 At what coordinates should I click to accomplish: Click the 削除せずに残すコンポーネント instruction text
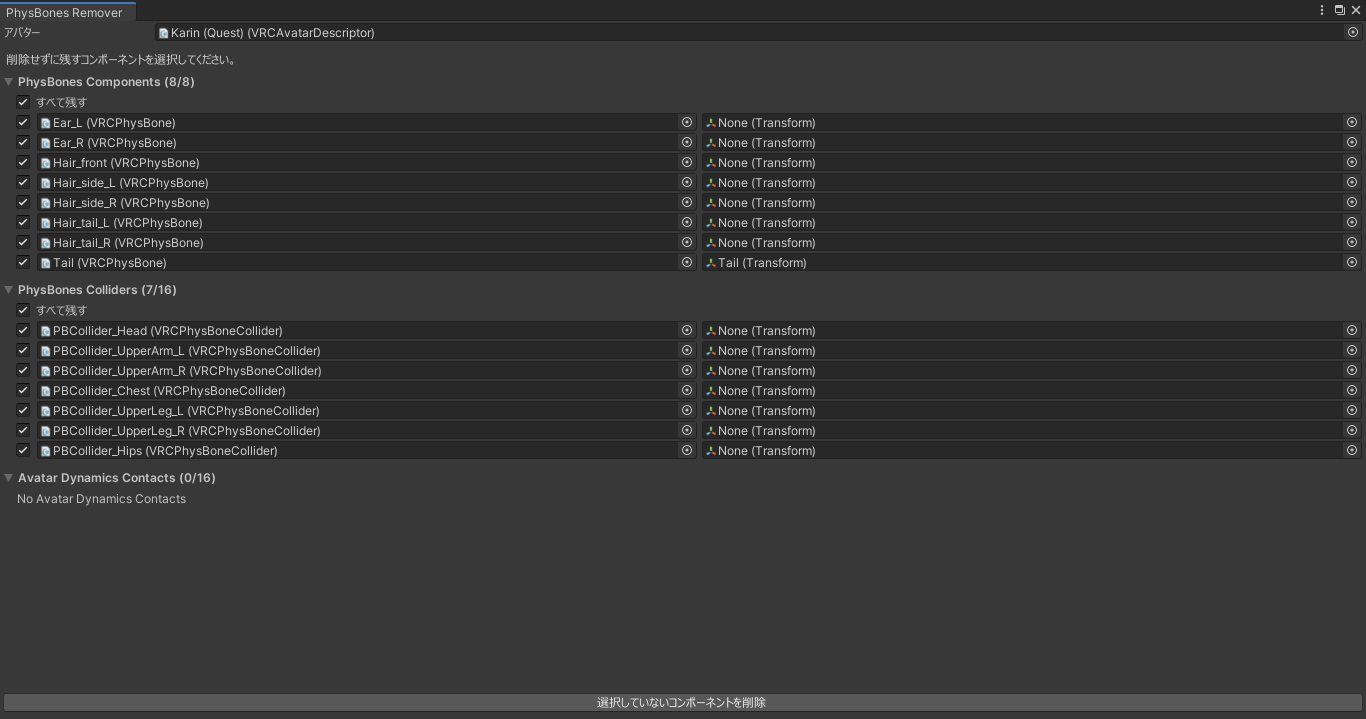tap(121, 59)
